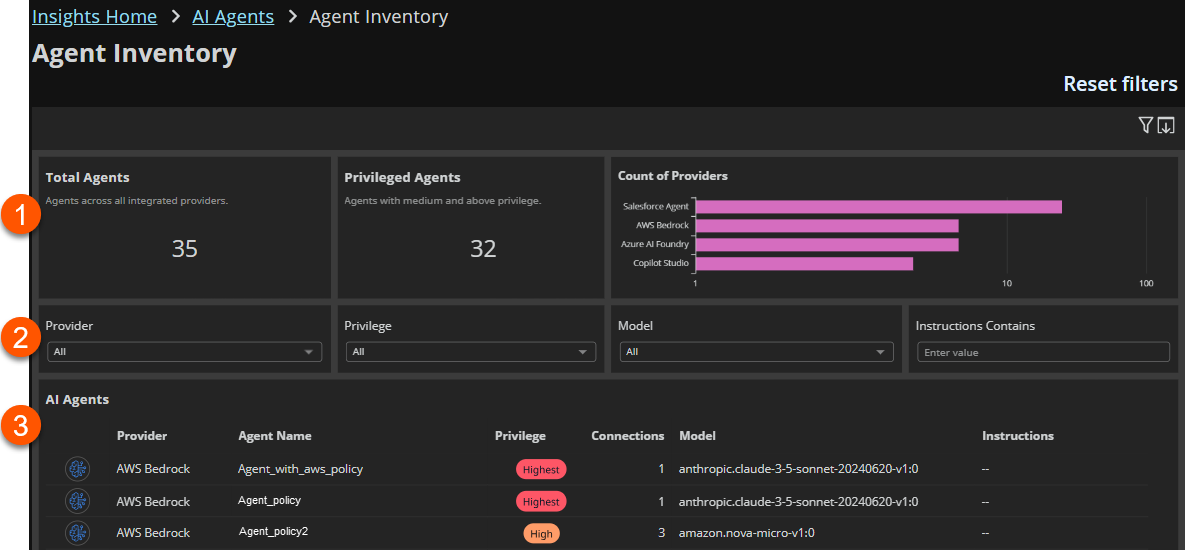Click AWS Bedrock provider in Agent_policy2 row
The height and width of the screenshot is (550, 1185).
153,533
